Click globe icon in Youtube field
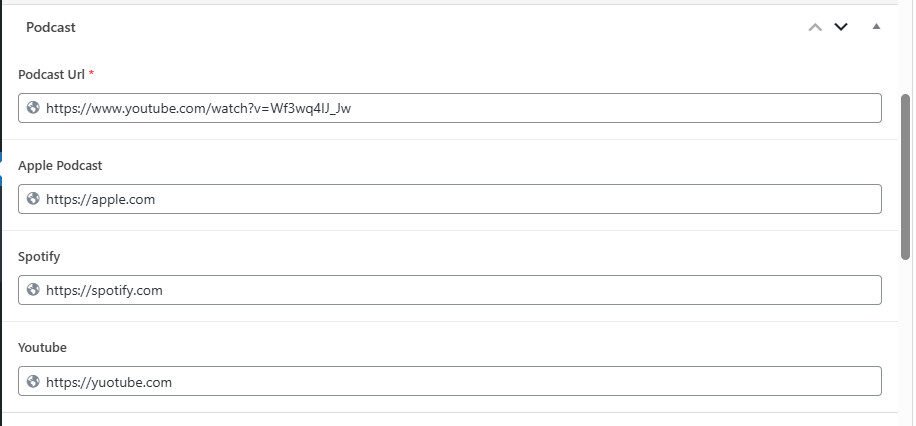The height and width of the screenshot is (426, 916). pos(33,382)
